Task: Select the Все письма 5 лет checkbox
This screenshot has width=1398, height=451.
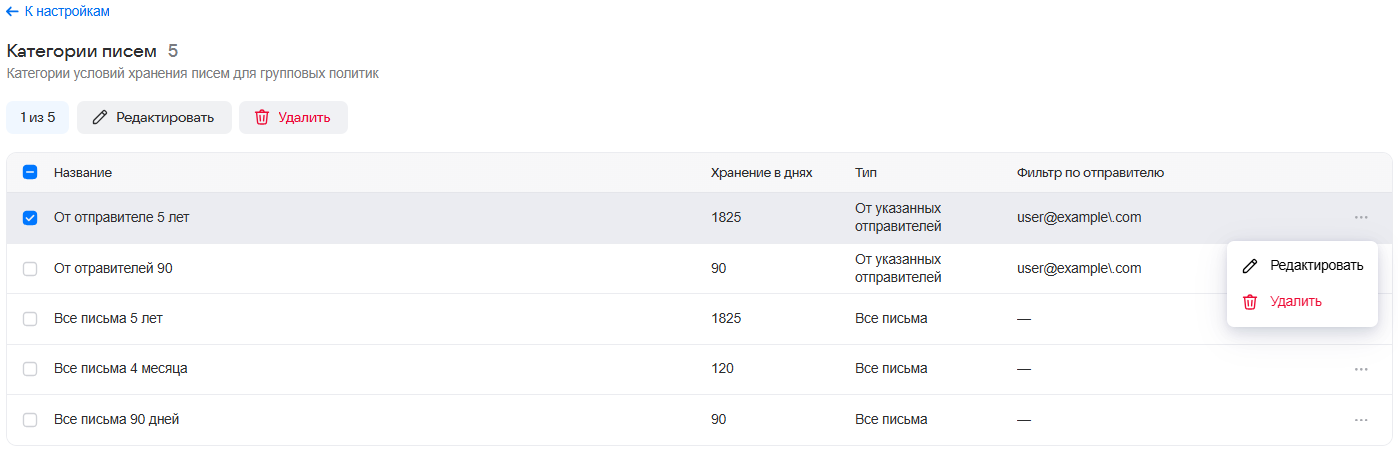Action: 30,319
